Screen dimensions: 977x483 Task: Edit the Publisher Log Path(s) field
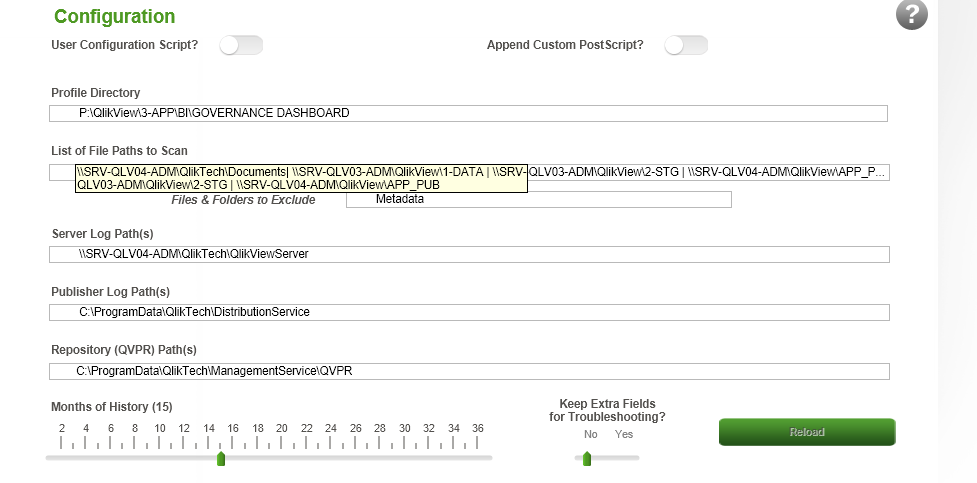click(468, 312)
